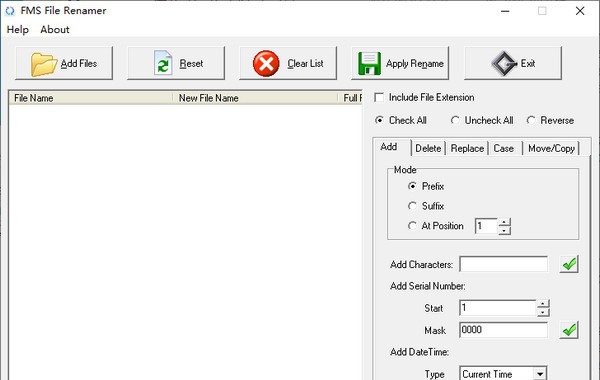Select the Uncheck All radio button
This screenshot has height=380, width=600.
(x=455, y=120)
